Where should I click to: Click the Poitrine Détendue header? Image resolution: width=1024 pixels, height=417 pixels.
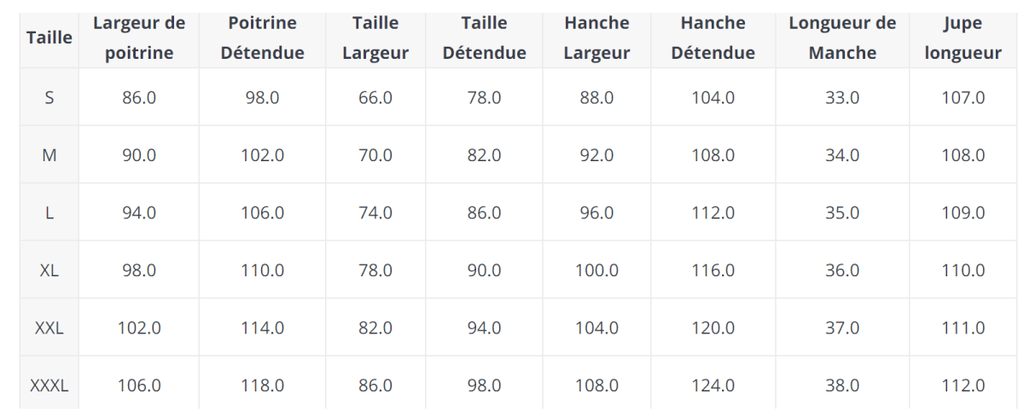[x=262, y=38]
